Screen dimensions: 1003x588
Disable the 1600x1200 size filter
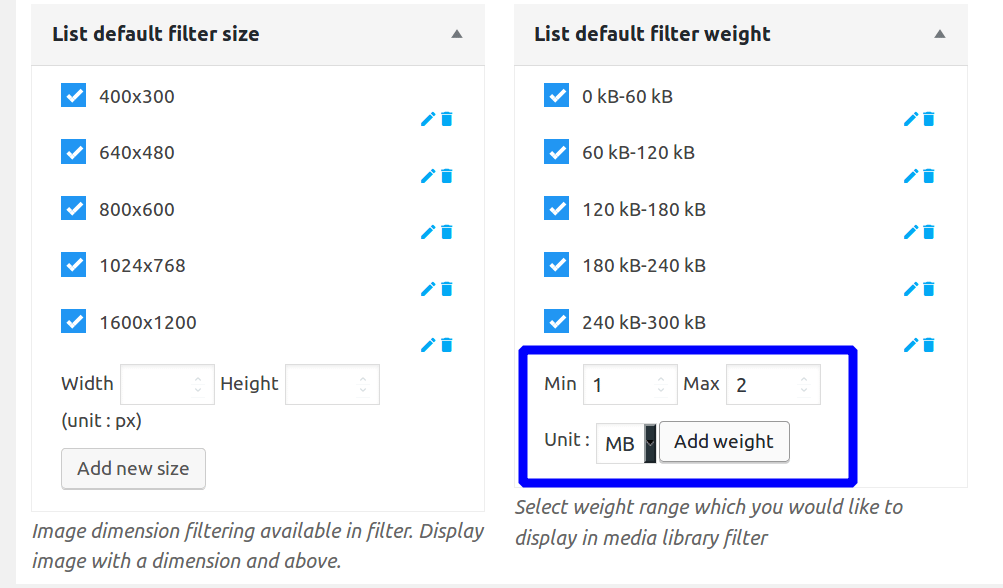click(73, 322)
